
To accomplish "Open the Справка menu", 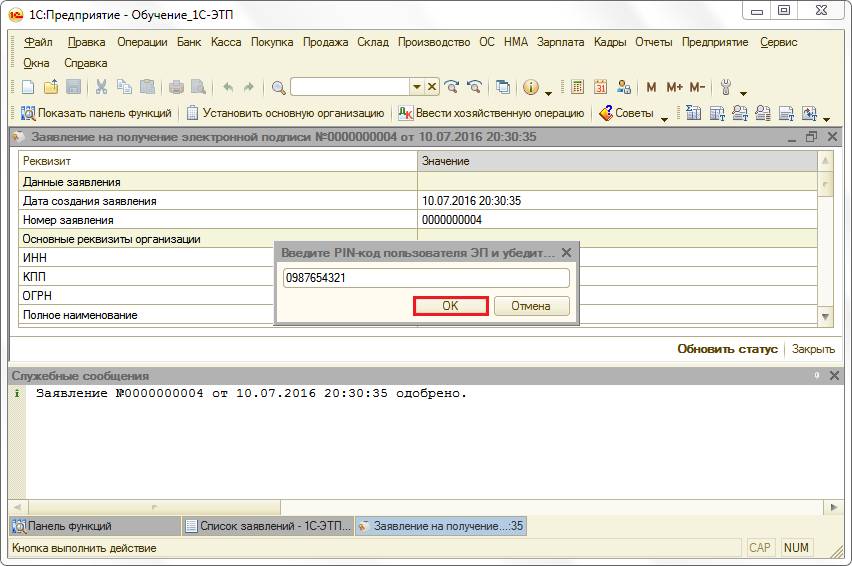I will [86, 63].
